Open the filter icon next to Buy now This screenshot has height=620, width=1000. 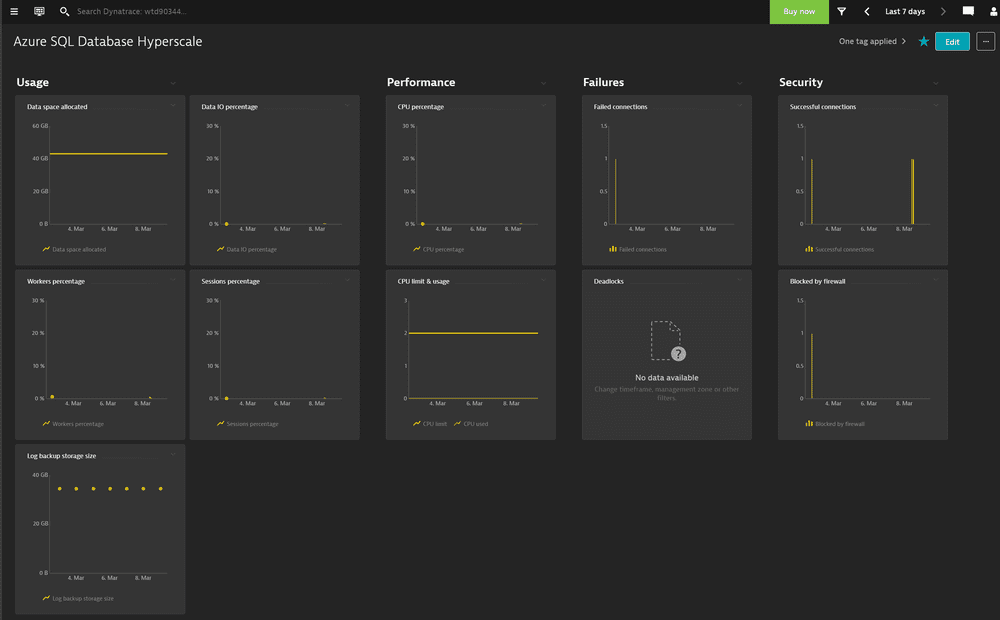click(843, 11)
